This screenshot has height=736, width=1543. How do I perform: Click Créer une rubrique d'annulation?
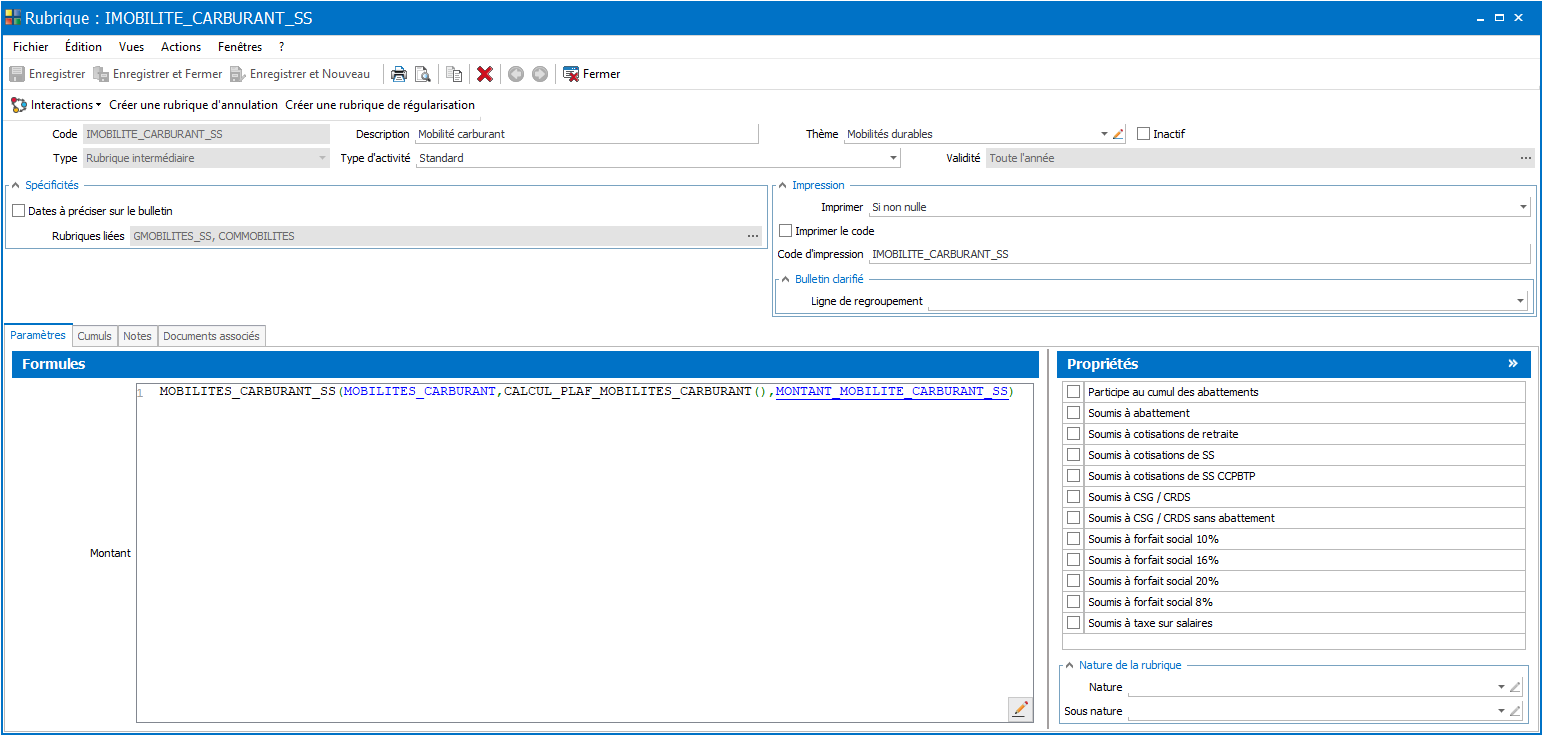coord(193,104)
